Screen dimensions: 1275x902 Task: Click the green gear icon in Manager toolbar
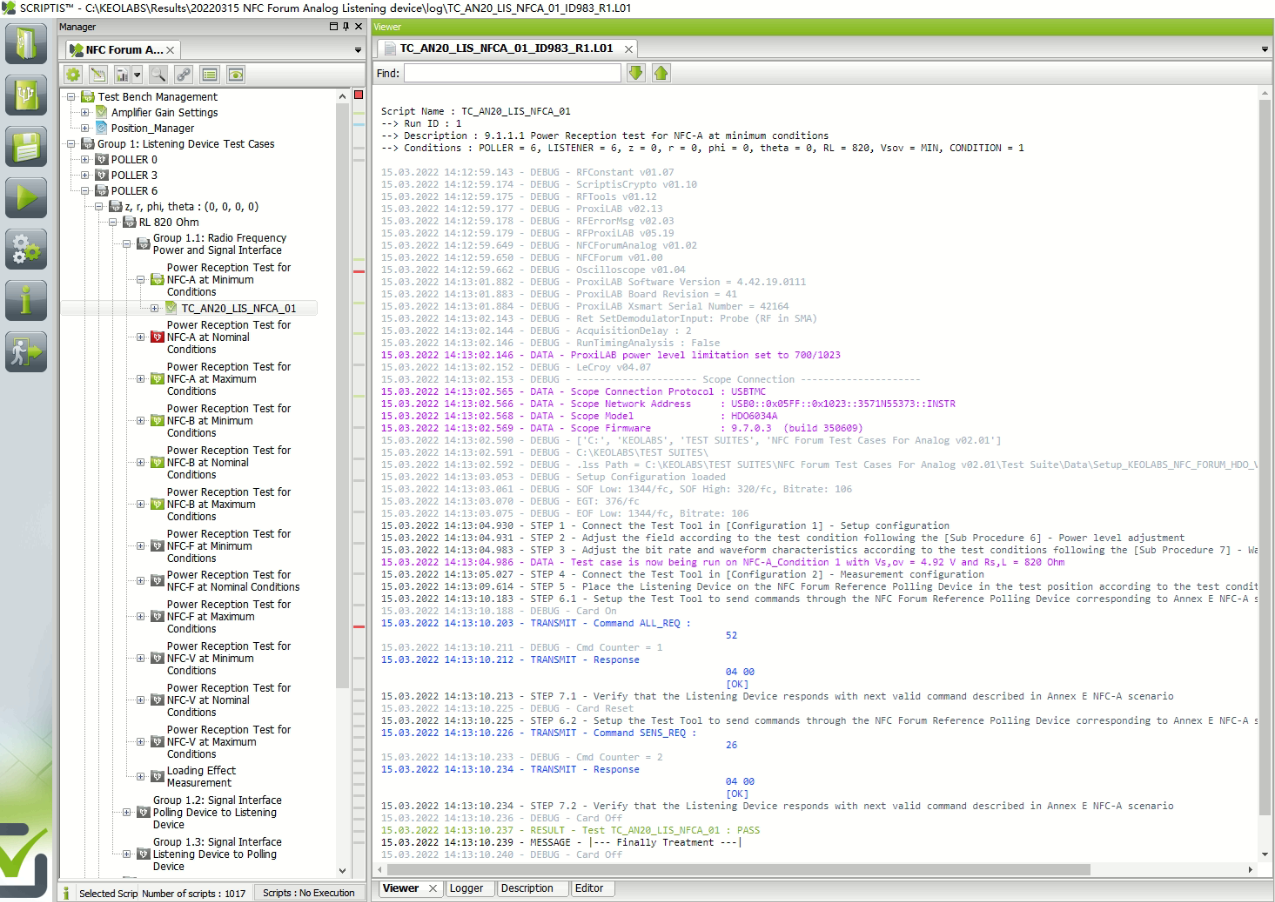(73, 74)
